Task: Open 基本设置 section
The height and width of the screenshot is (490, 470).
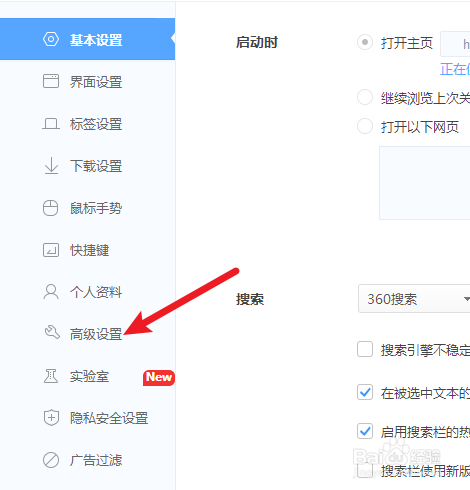Action: pyautogui.click(x=87, y=39)
